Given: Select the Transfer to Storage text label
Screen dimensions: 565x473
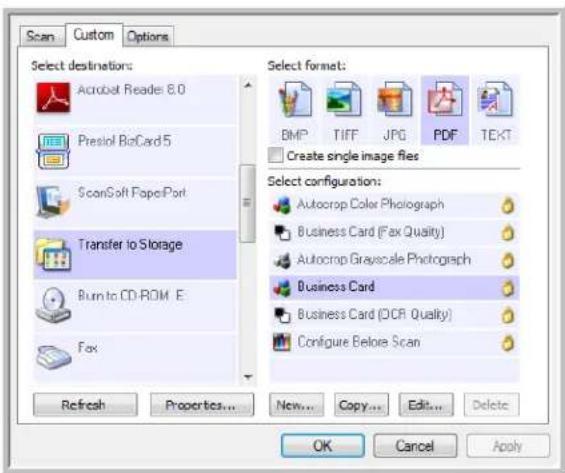Looking at the screenshot, I should pyautogui.click(x=130, y=245).
